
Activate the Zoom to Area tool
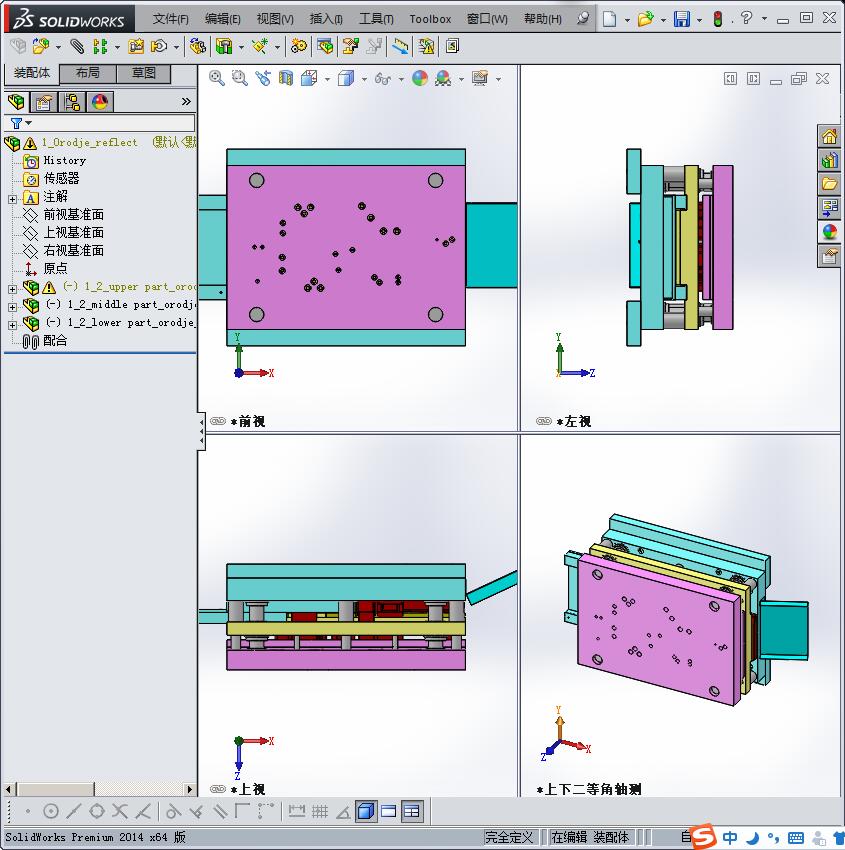coord(239,78)
